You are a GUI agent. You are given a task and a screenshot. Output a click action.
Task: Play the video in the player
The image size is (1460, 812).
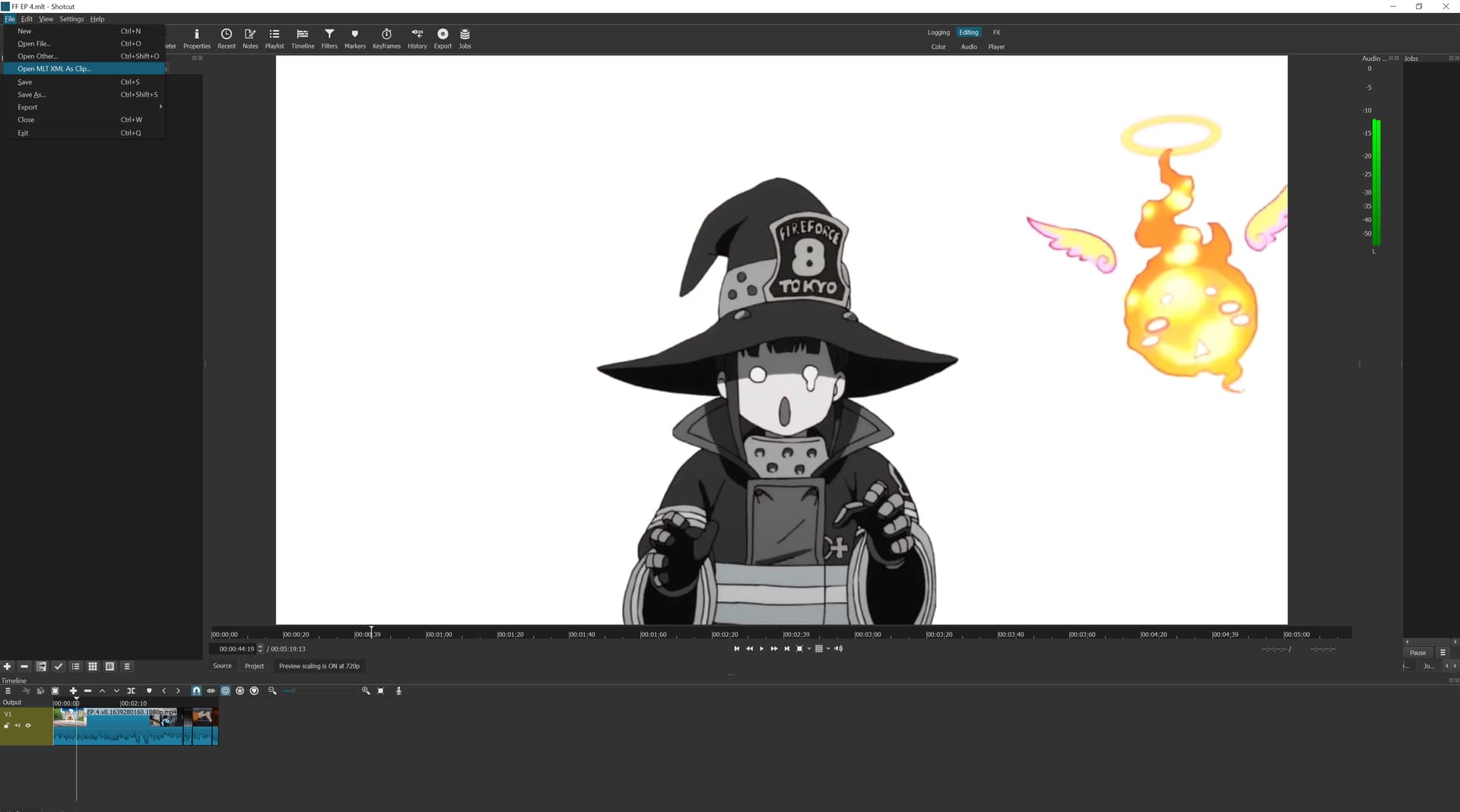point(761,649)
